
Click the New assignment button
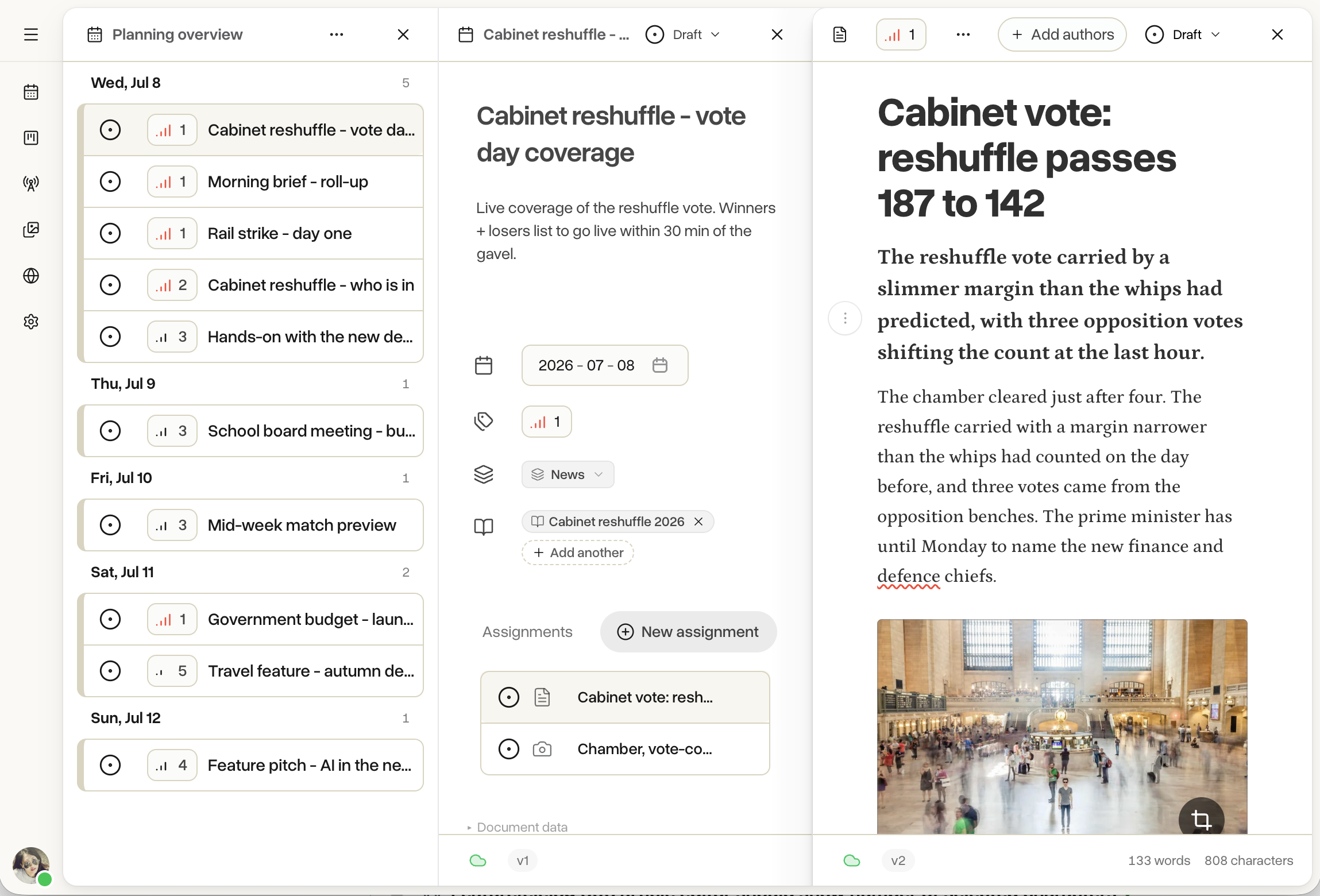(x=688, y=632)
